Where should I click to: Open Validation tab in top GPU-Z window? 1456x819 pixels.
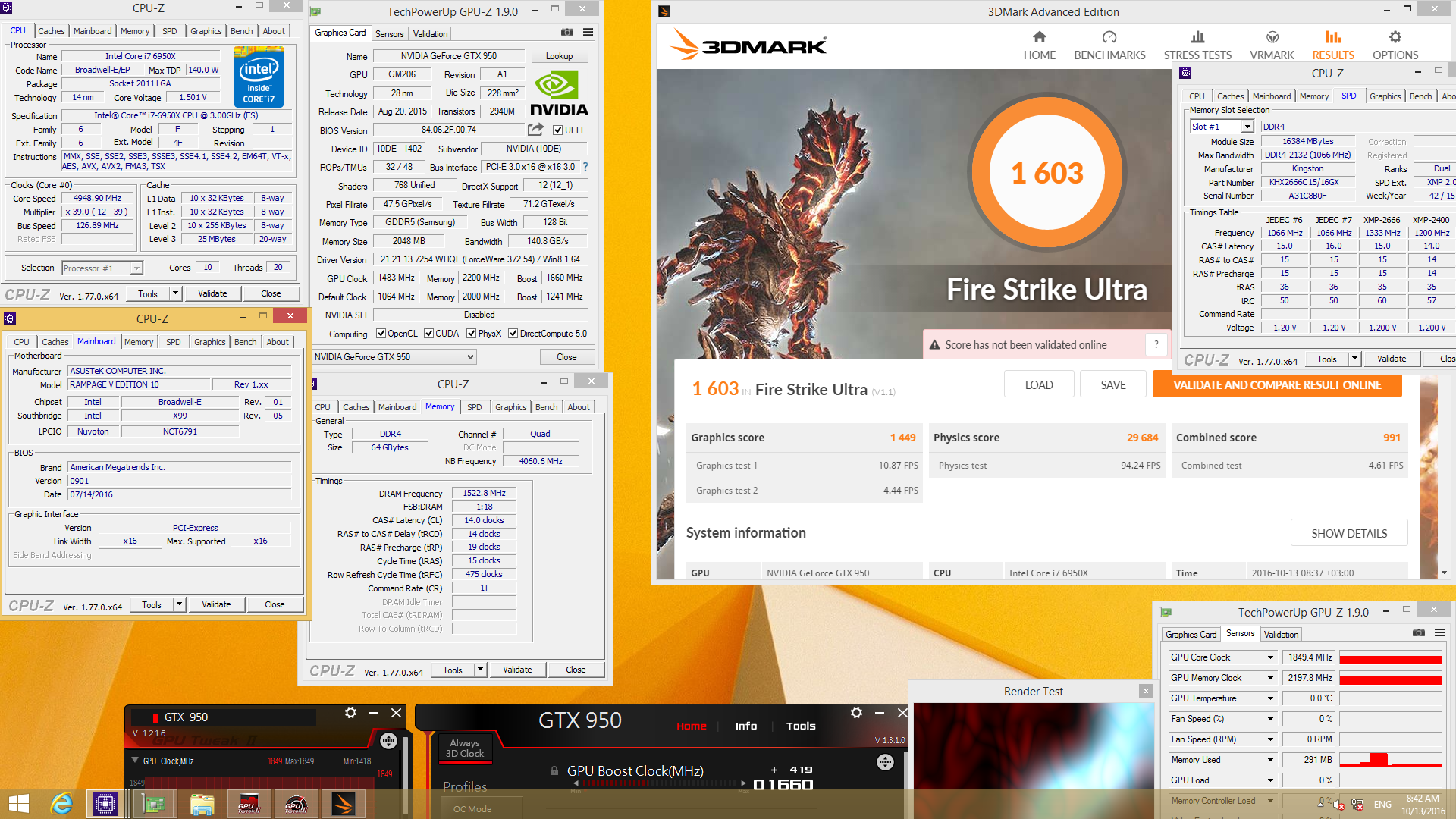[430, 33]
